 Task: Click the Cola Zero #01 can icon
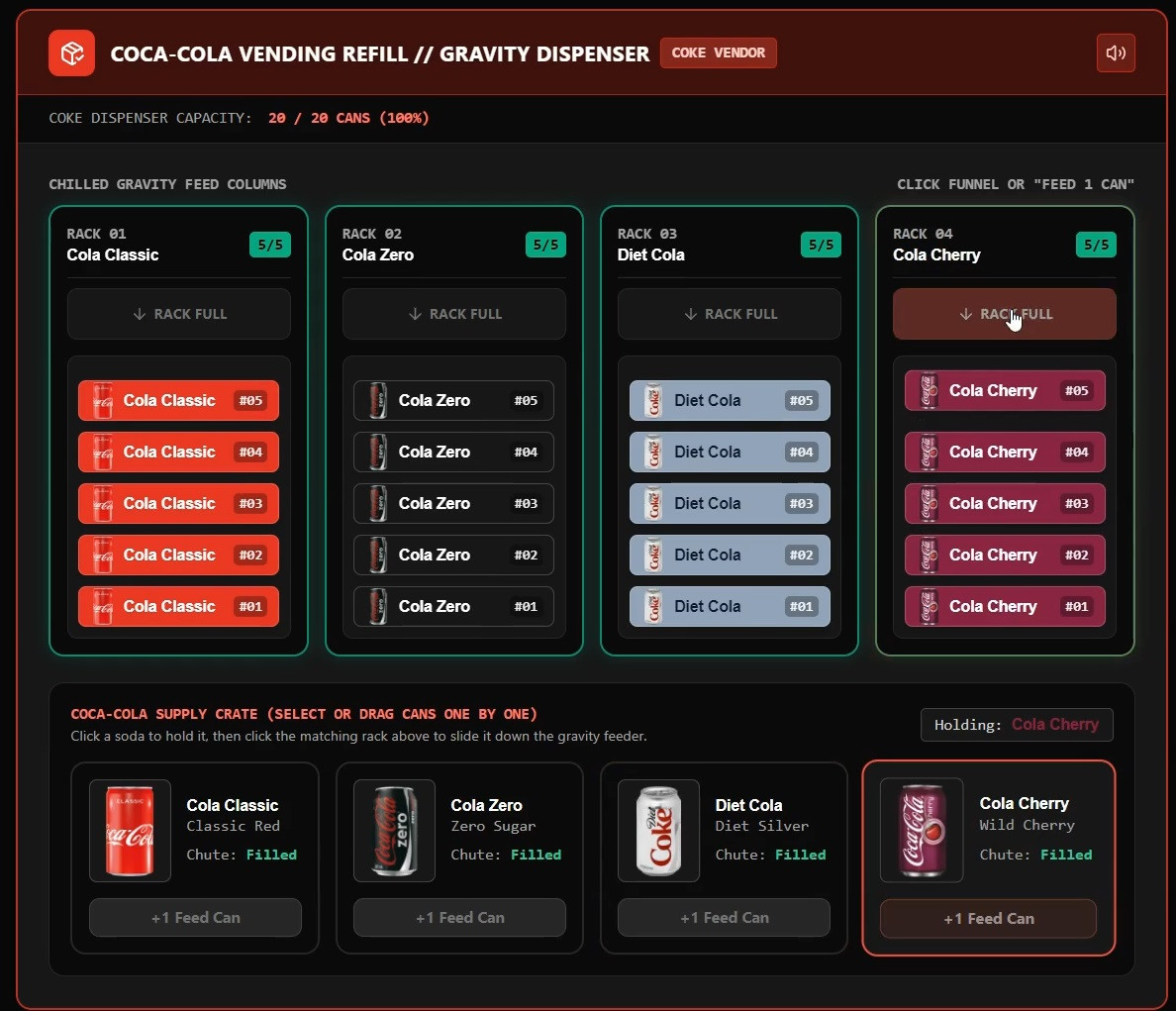click(x=379, y=606)
